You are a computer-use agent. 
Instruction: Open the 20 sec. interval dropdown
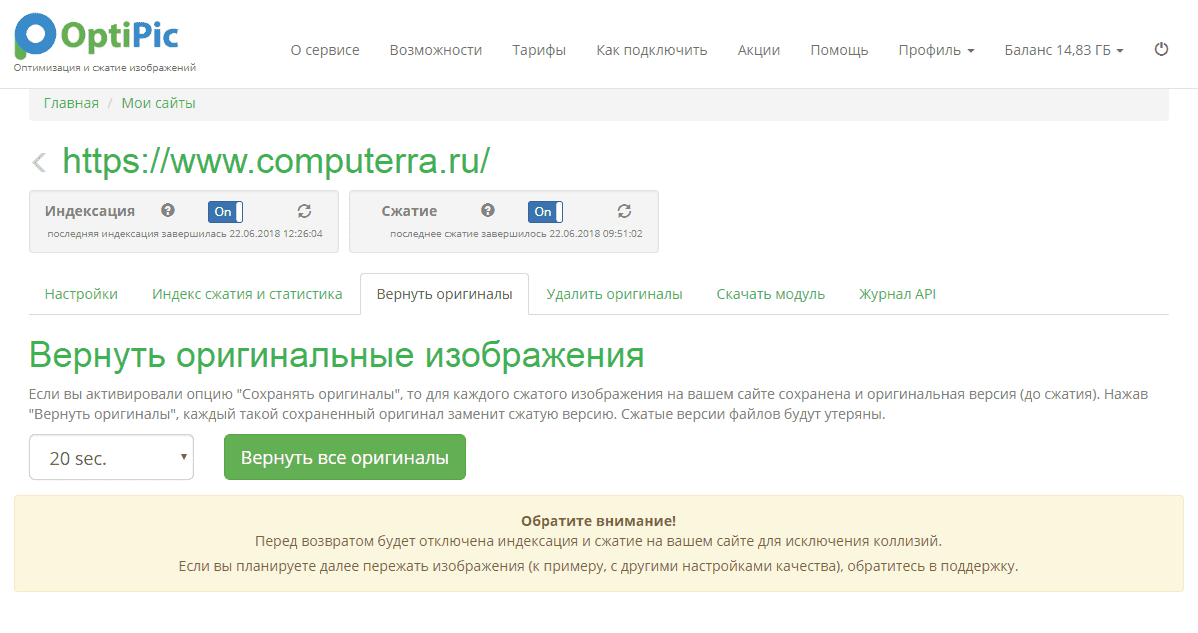[111, 458]
